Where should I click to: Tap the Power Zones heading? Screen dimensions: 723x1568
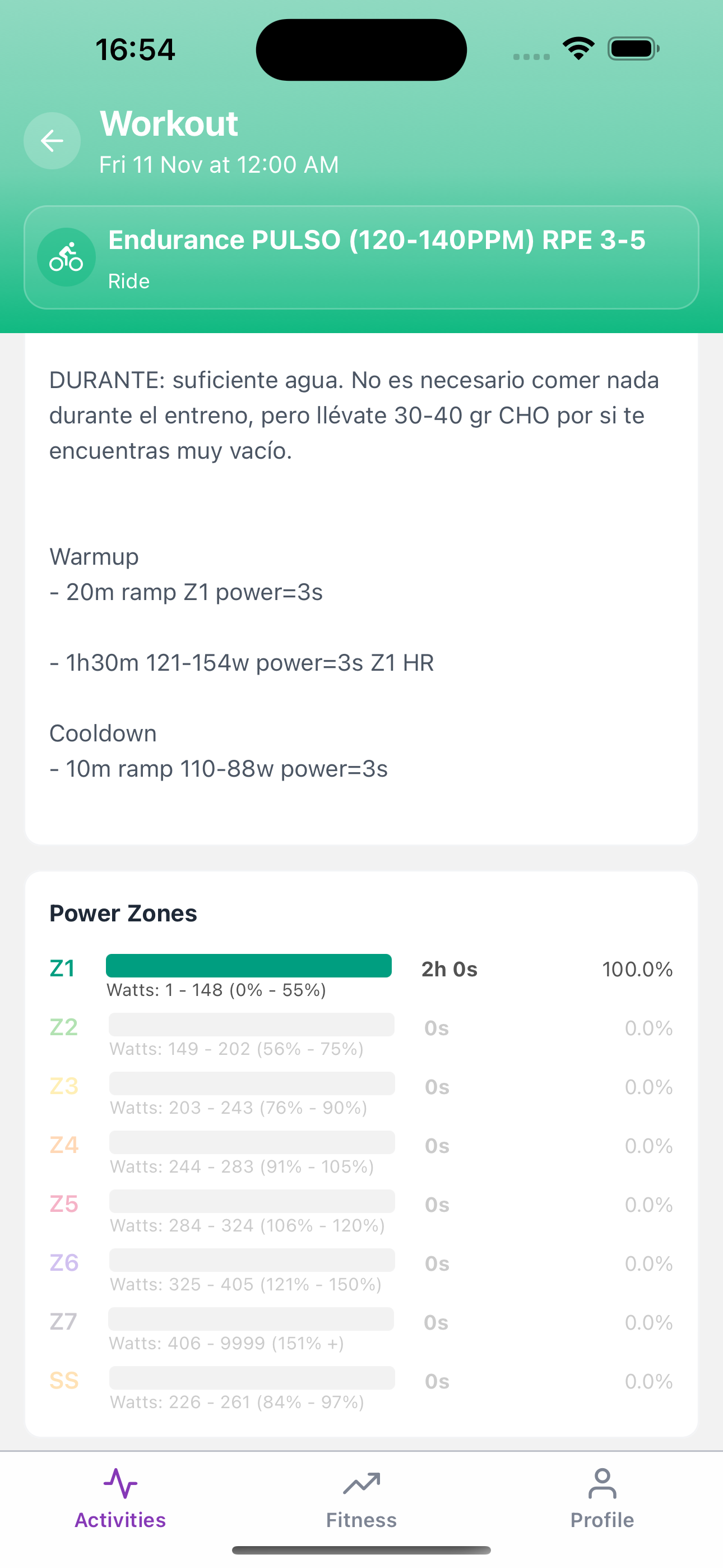123,913
